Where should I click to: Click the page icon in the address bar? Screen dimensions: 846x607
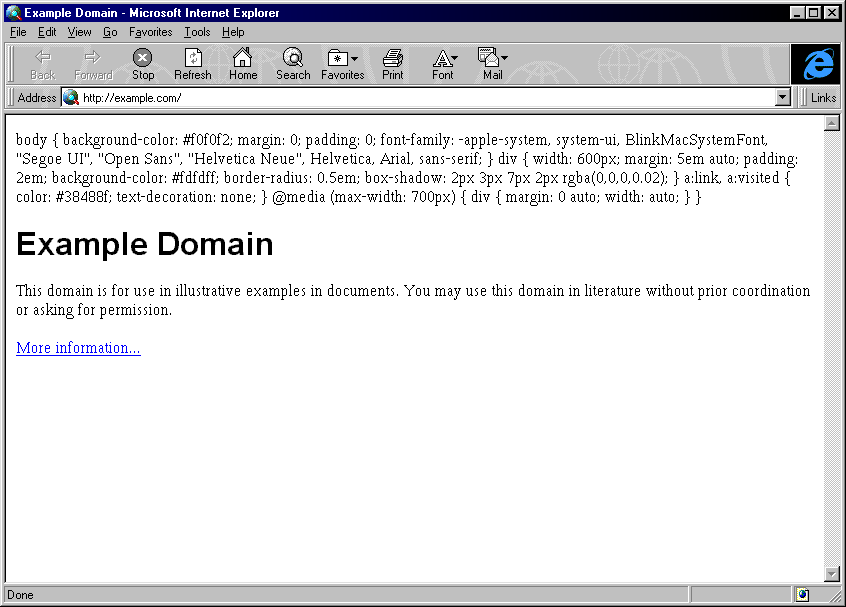coord(71,98)
